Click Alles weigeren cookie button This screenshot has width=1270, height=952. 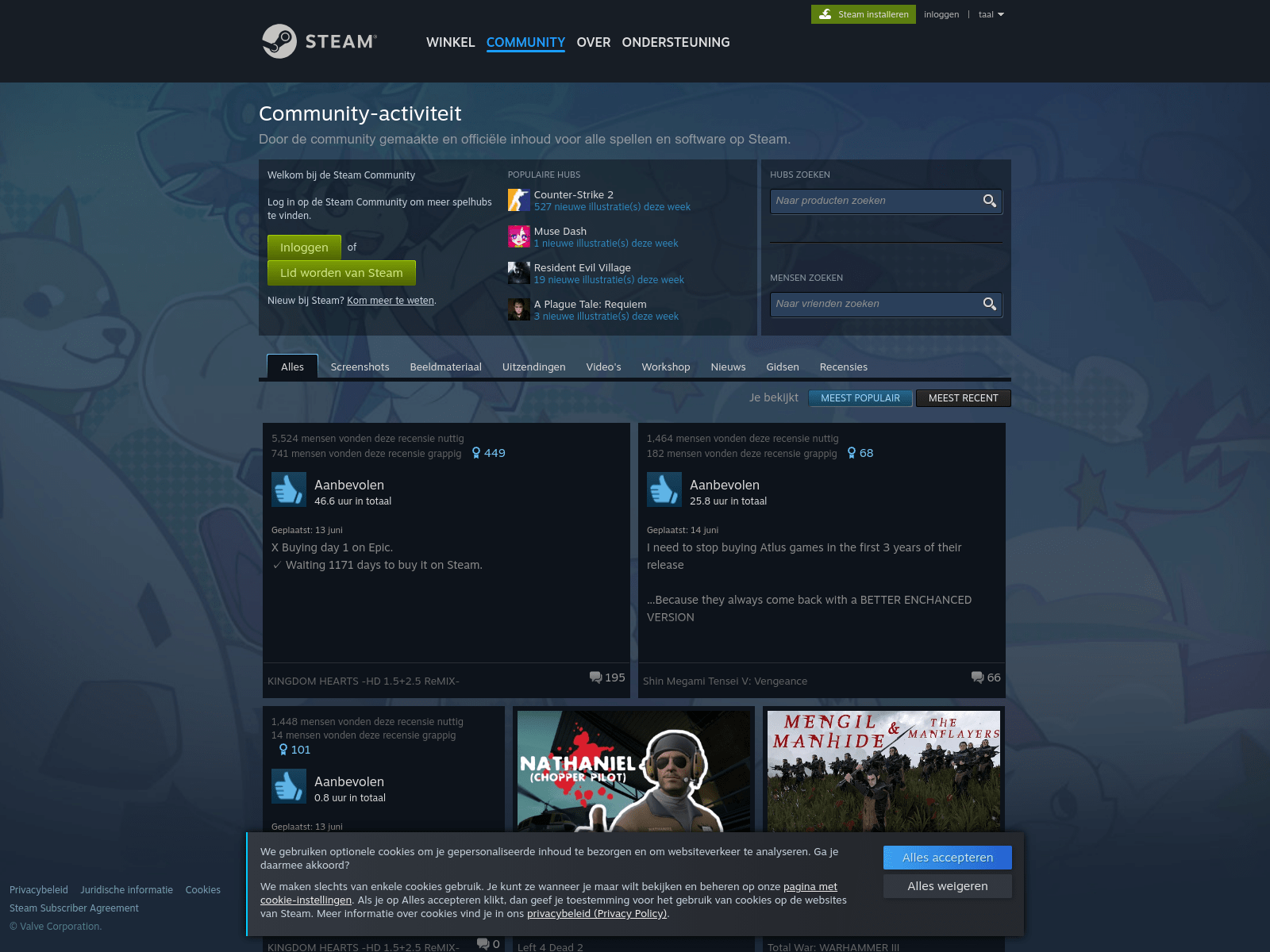947,886
